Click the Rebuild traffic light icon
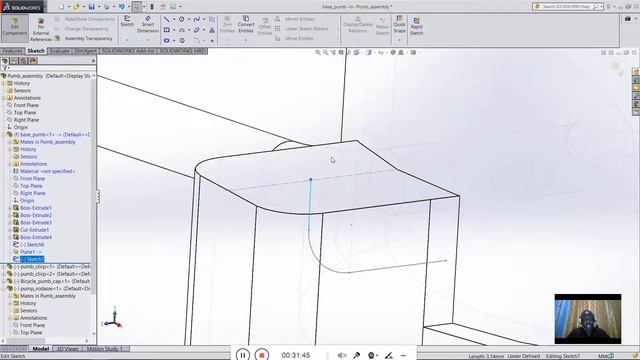 pos(152,7)
